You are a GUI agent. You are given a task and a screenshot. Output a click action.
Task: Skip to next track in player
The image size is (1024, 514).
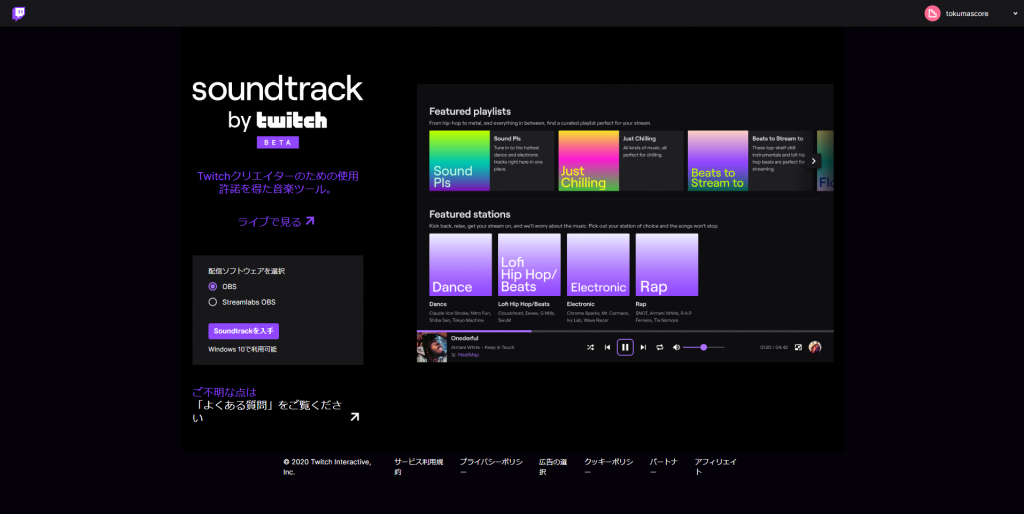pos(643,347)
